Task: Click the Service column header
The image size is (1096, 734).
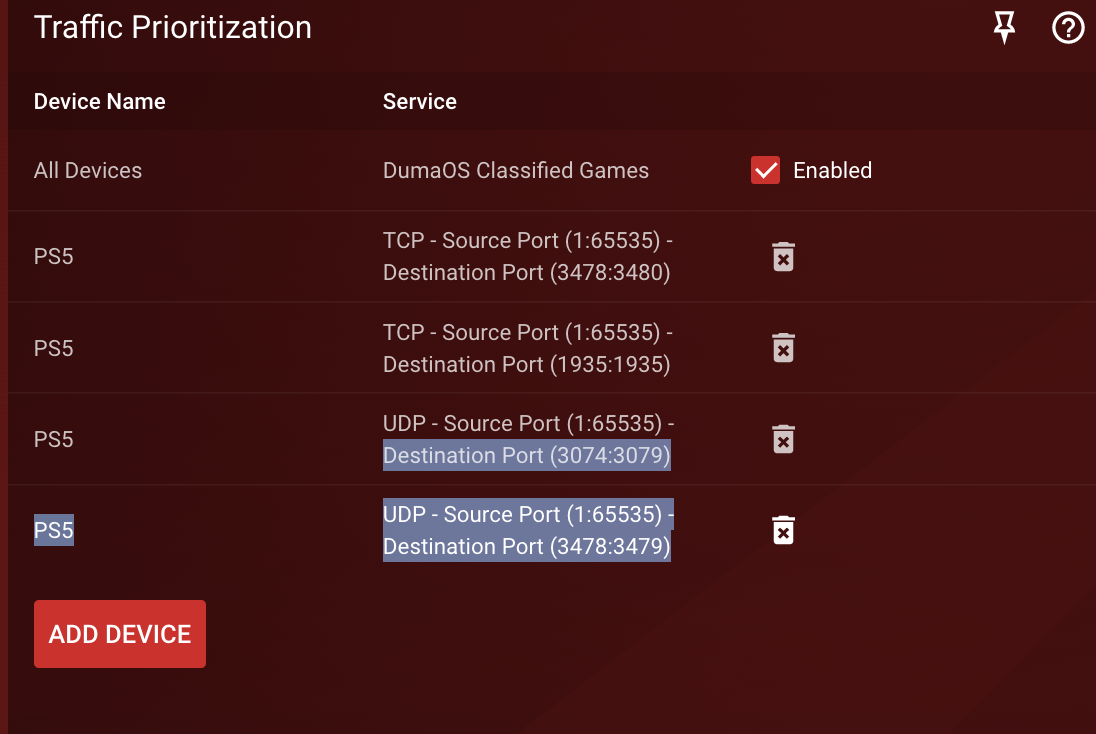Action: [419, 101]
